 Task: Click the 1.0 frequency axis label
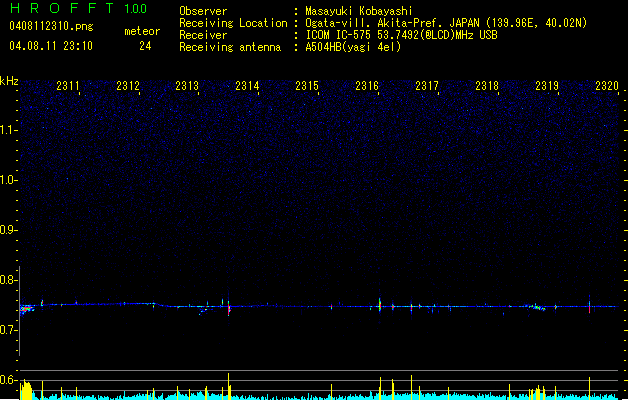point(9,180)
